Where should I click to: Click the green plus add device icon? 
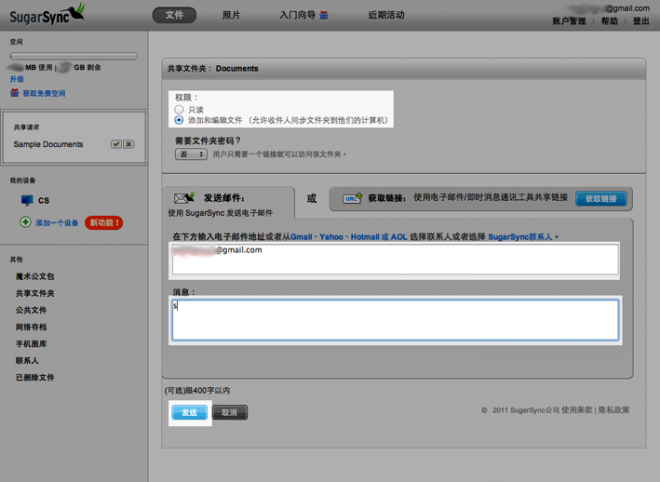coord(26,222)
